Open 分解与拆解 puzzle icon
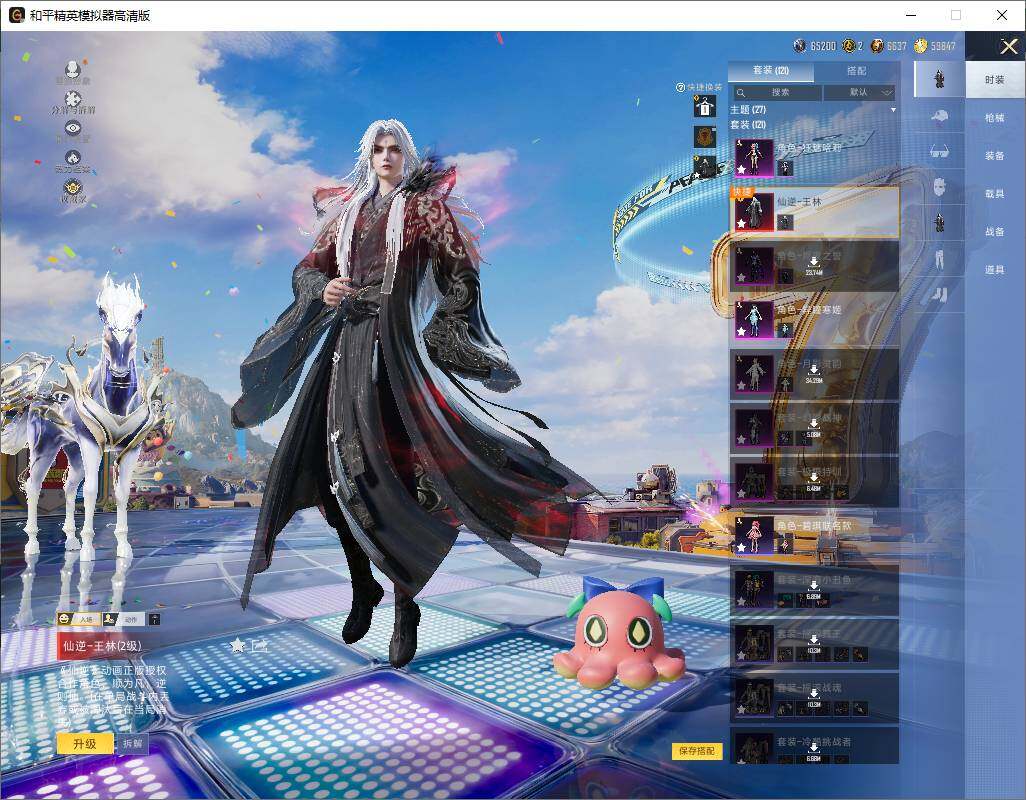This screenshot has height=800, width=1026. tap(73, 99)
